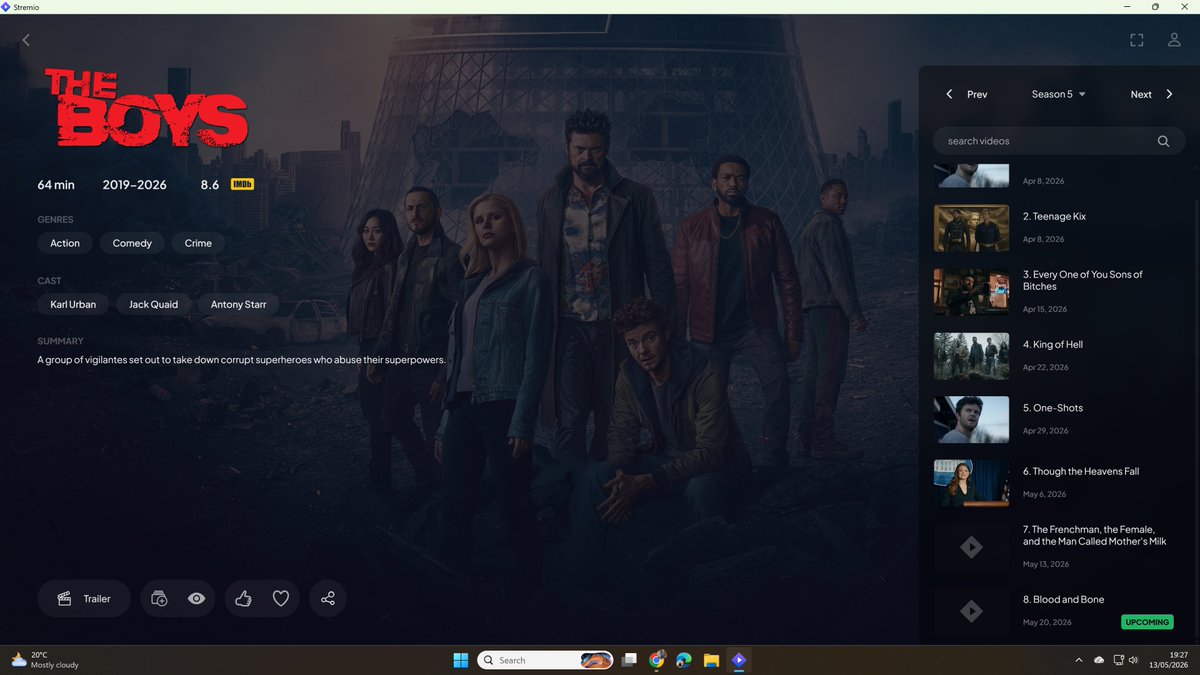
Task: Open cast member Jack Quaid
Action: pos(153,304)
